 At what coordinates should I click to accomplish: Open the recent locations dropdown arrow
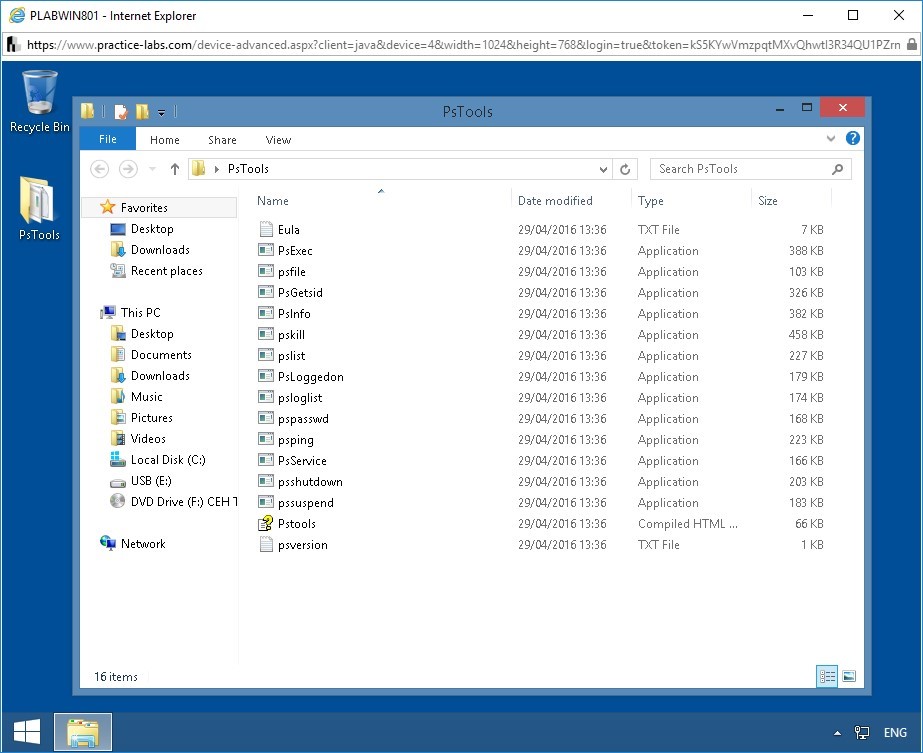point(153,169)
